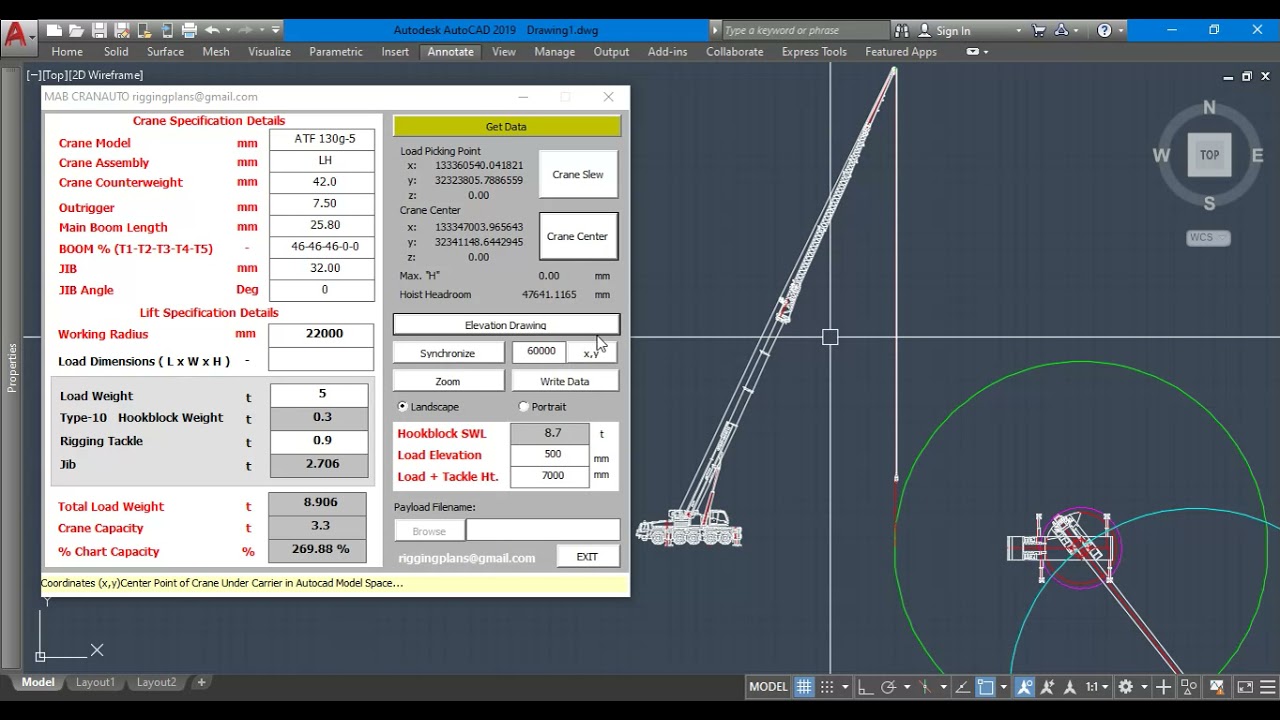Expand the polar tracking dropdown arrow
The width and height of the screenshot is (1280, 720).
point(907,687)
